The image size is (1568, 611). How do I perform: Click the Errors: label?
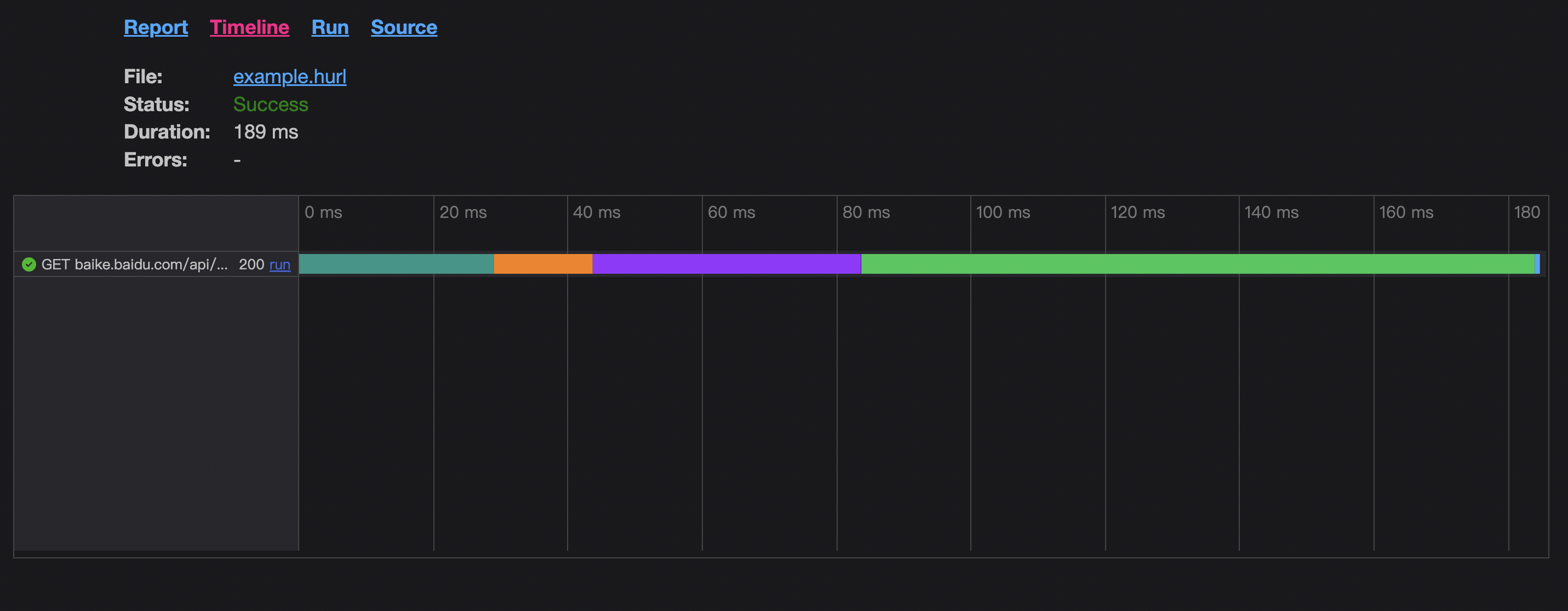[x=155, y=160]
